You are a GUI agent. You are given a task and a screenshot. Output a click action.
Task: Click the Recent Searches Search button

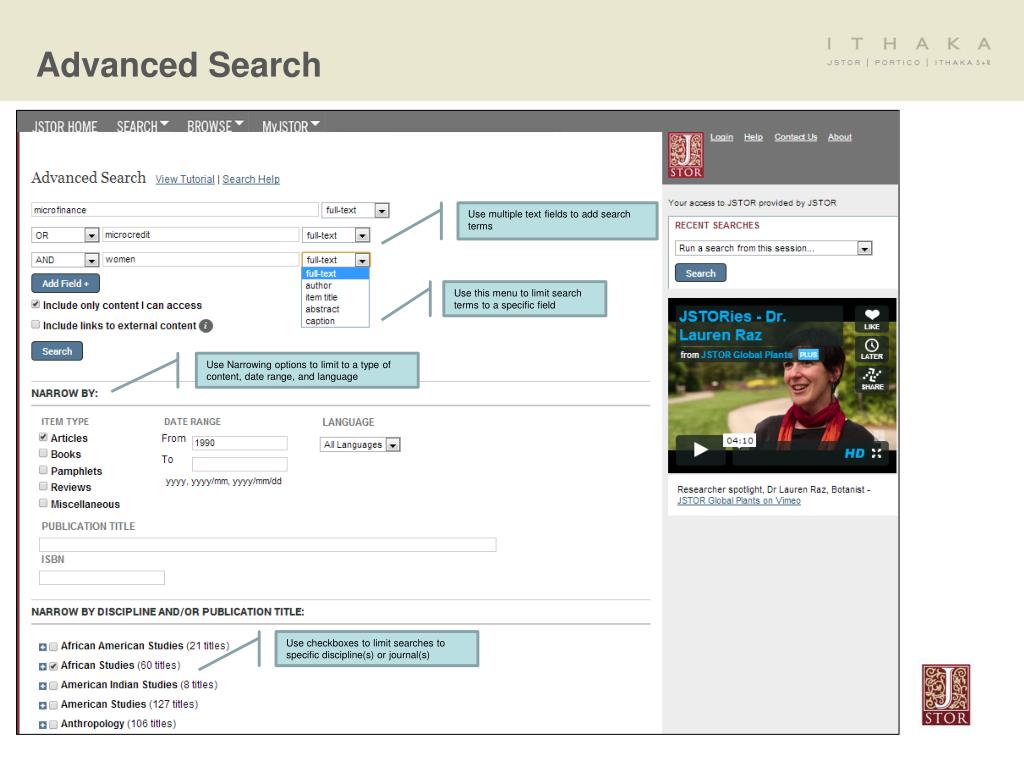coord(701,273)
